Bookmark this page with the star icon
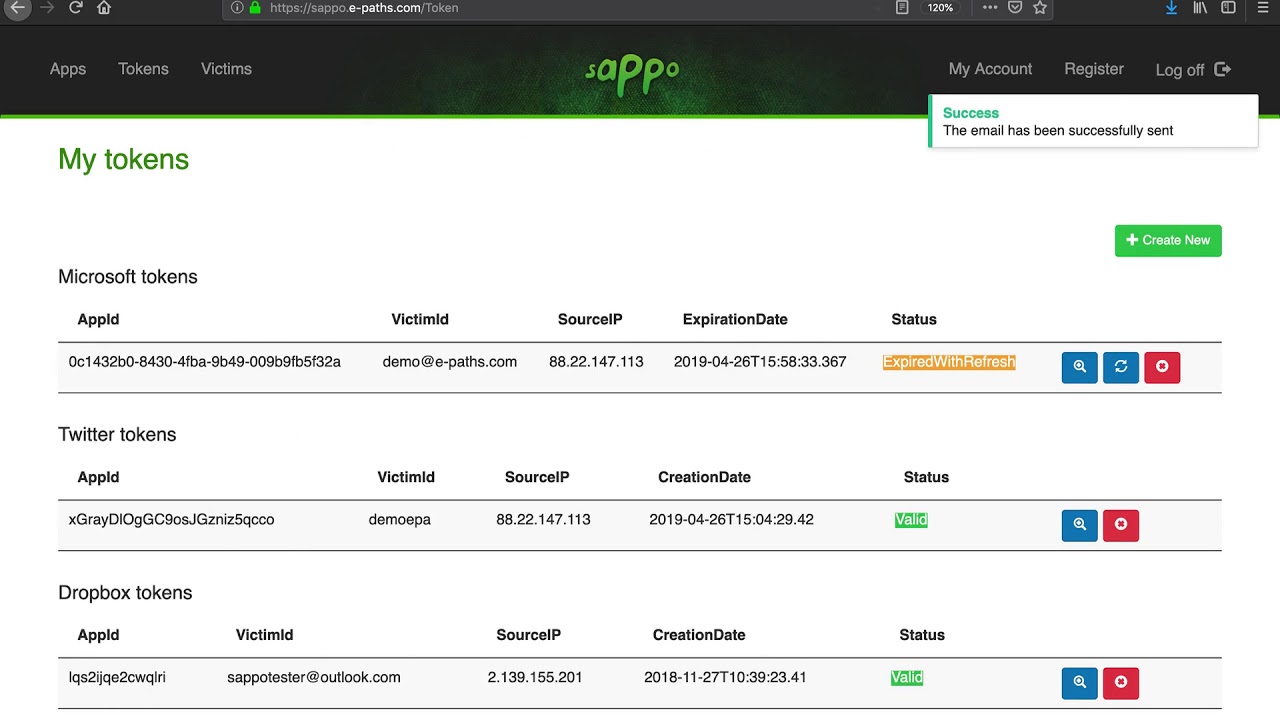The image size is (1280, 720). (1040, 7)
